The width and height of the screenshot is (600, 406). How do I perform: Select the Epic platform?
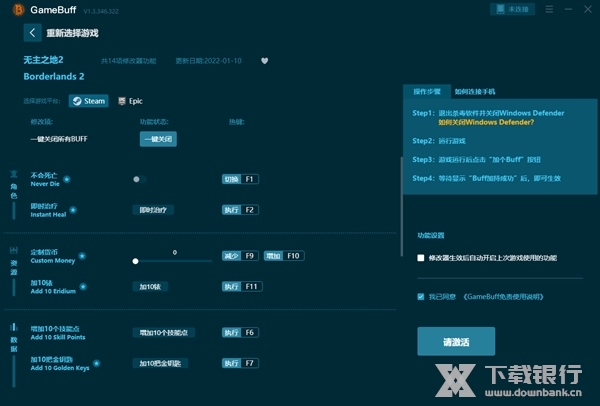pos(130,101)
